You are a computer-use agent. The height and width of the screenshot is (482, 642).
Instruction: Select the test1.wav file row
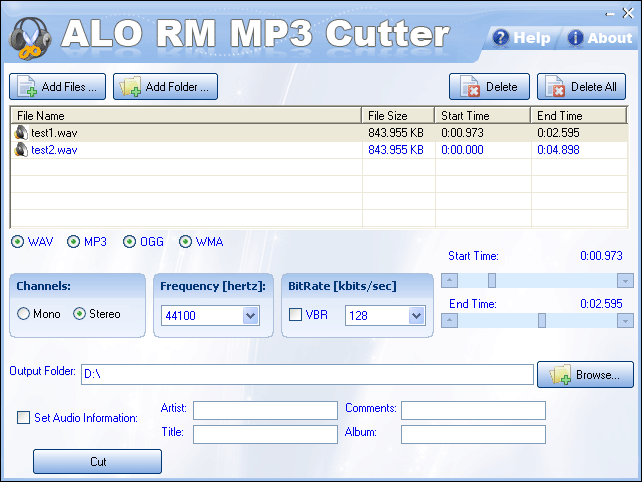pyautogui.click(x=319, y=133)
